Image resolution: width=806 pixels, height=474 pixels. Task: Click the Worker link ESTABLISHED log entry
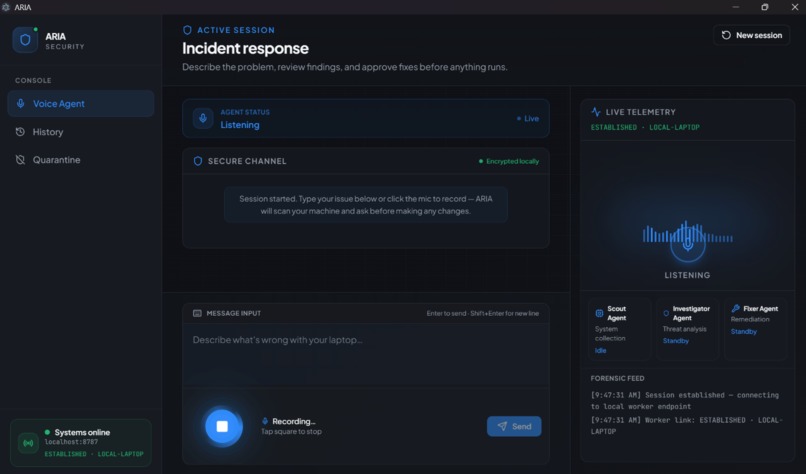point(687,426)
